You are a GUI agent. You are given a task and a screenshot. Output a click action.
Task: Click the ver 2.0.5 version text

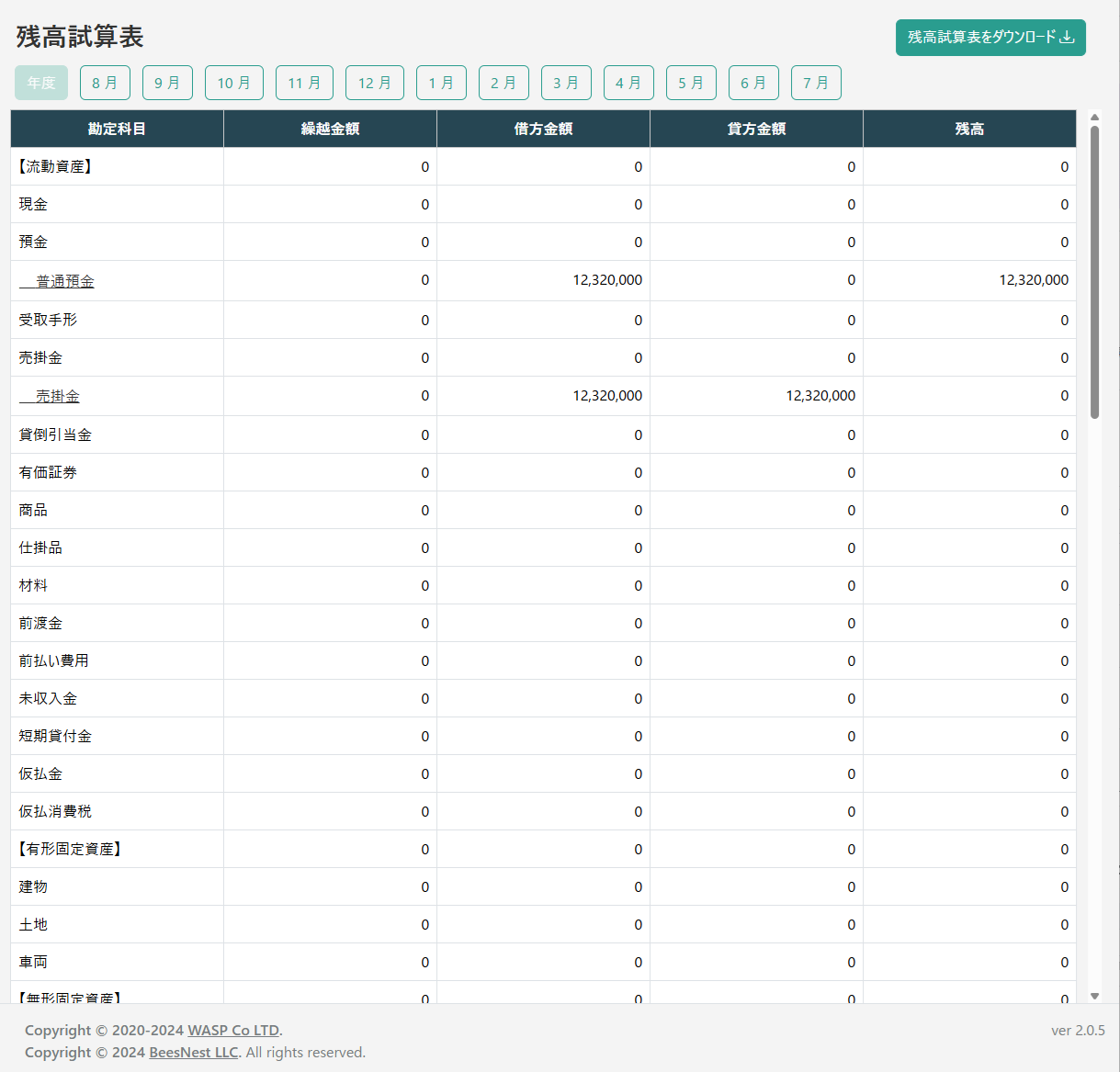(x=1078, y=1030)
